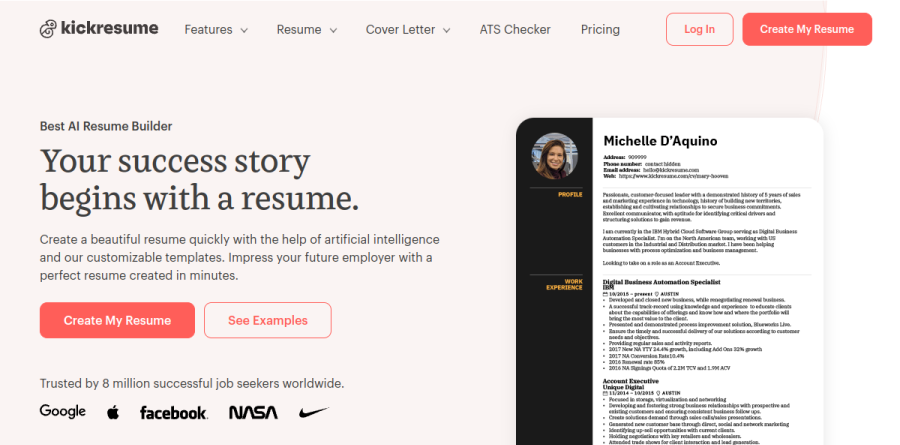Click the Log In button
This screenshot has height=445, width=900.
pos(700,29)
